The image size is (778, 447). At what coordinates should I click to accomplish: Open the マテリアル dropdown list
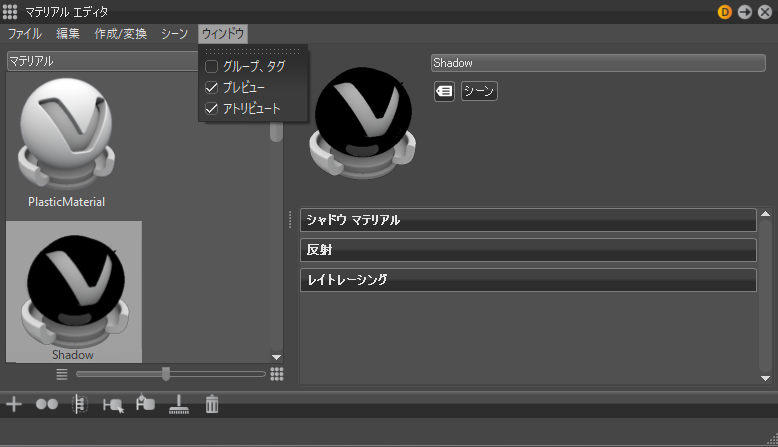click(x=103, y=61)
